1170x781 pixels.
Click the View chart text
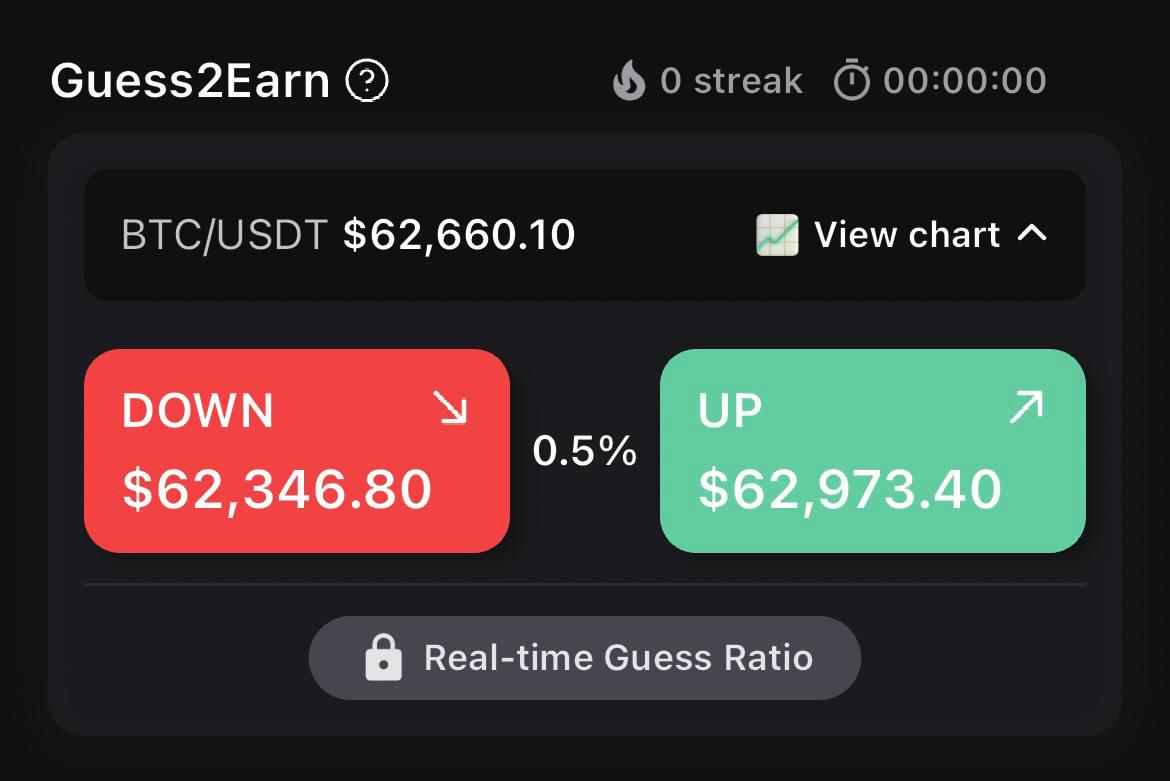click(x=907, y=235)
